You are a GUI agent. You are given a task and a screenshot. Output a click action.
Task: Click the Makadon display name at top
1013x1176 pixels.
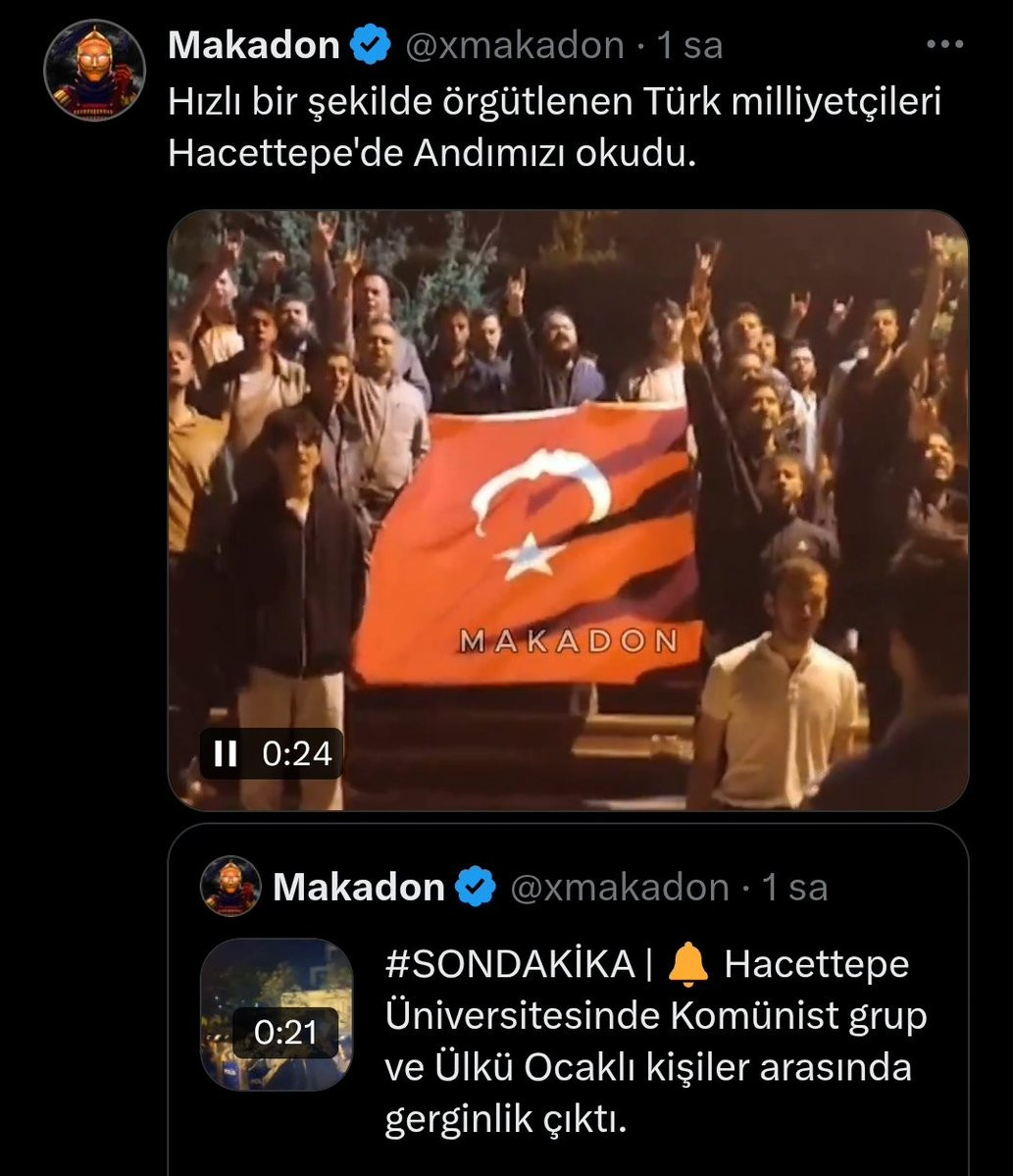[254, 45]
